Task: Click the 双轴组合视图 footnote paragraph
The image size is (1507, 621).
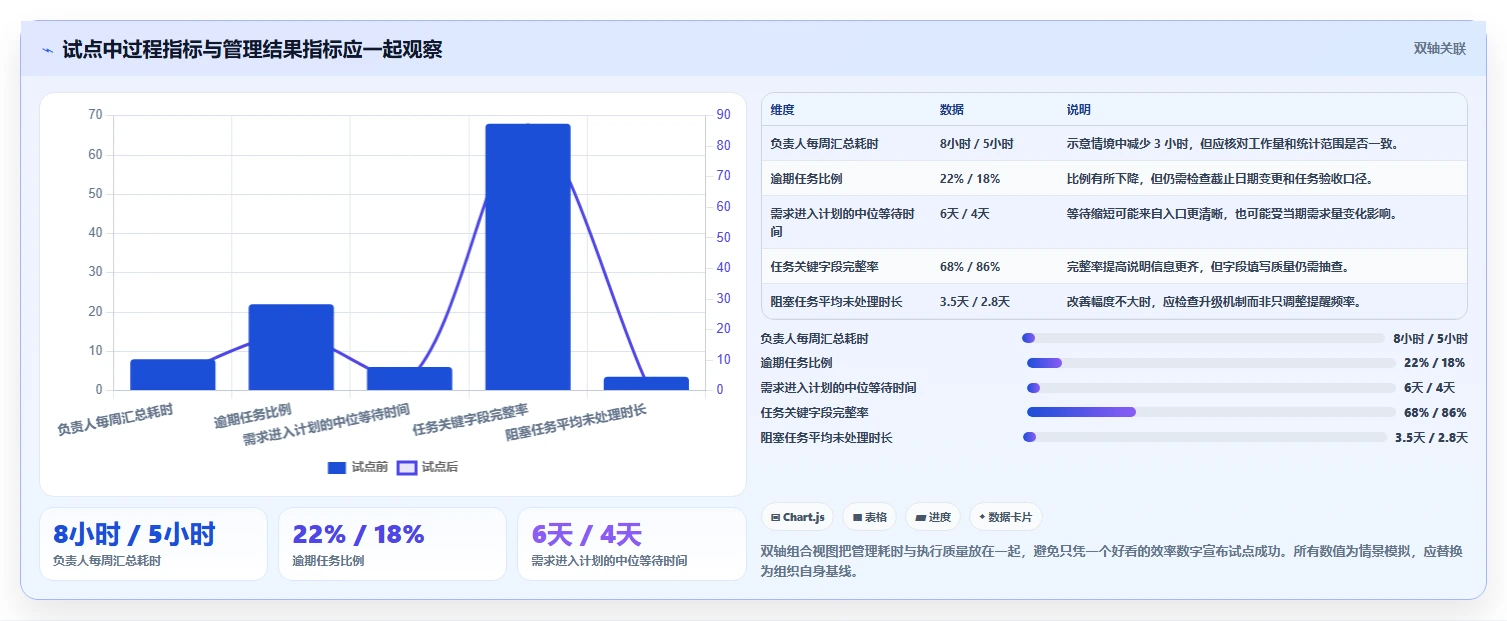Action: click(x=1111, y=561)
